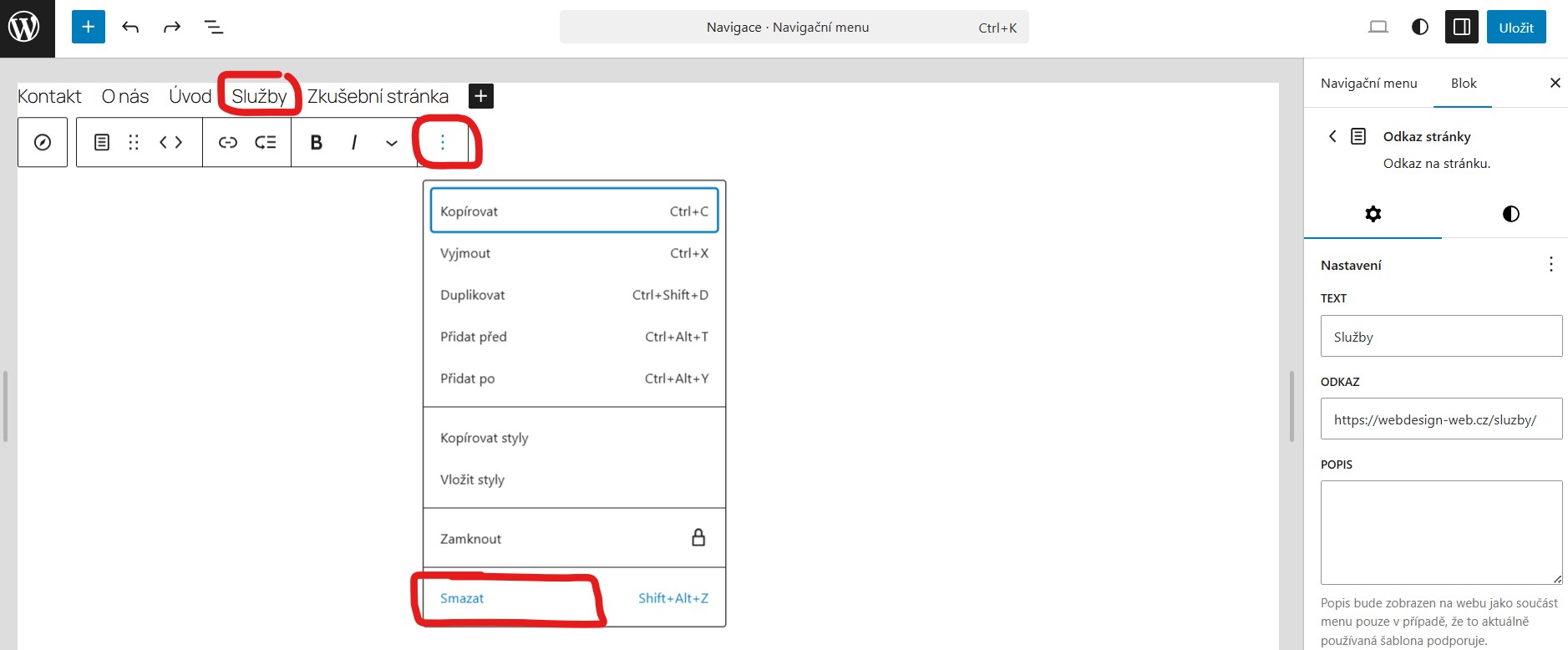Open the settings gear tab

pyautogui.click(x=1373, y=214)
